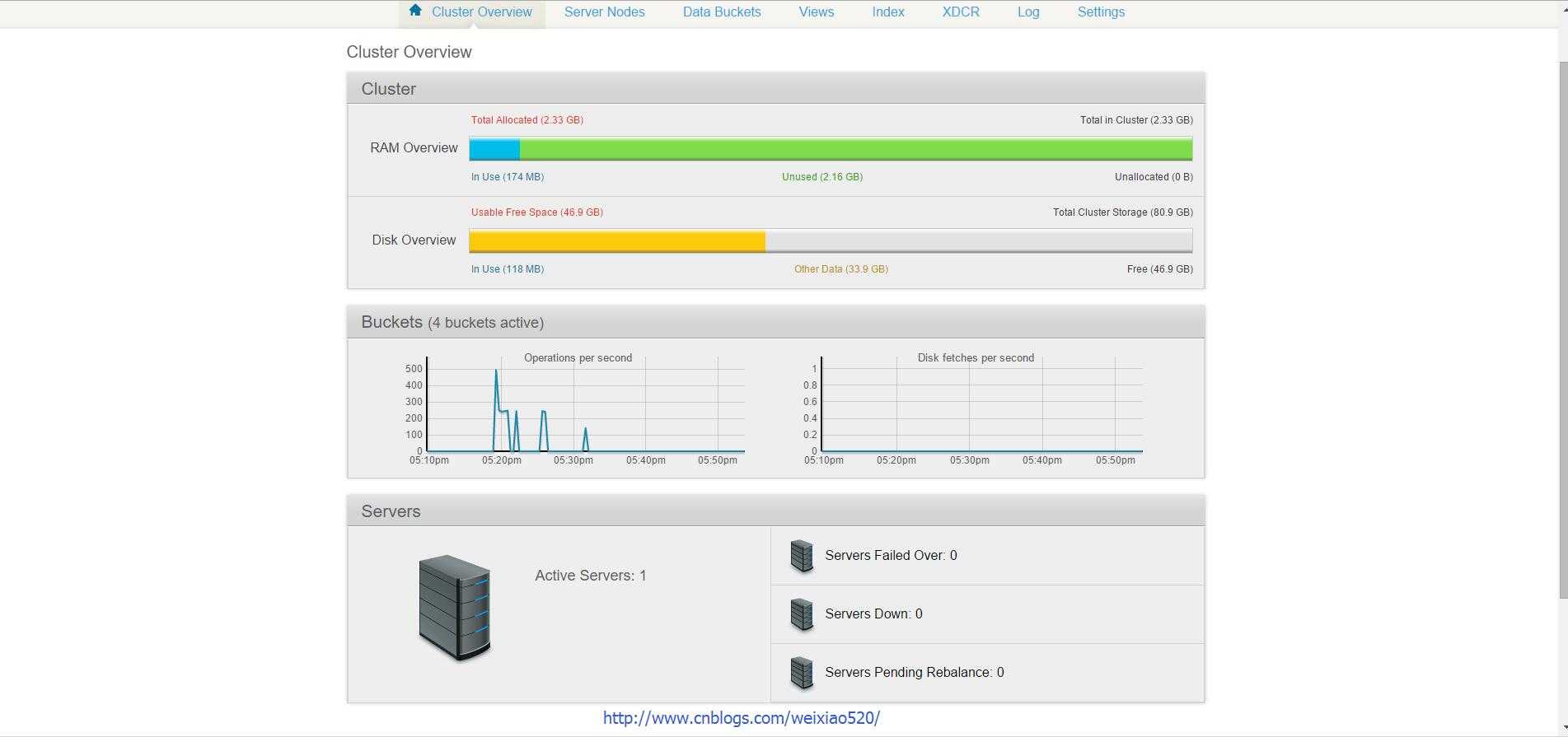Viewport: 1568px width, 737px height.
Task: Open the Data Buckets tab
Action: pyautogui.click(x=722, y=12)
